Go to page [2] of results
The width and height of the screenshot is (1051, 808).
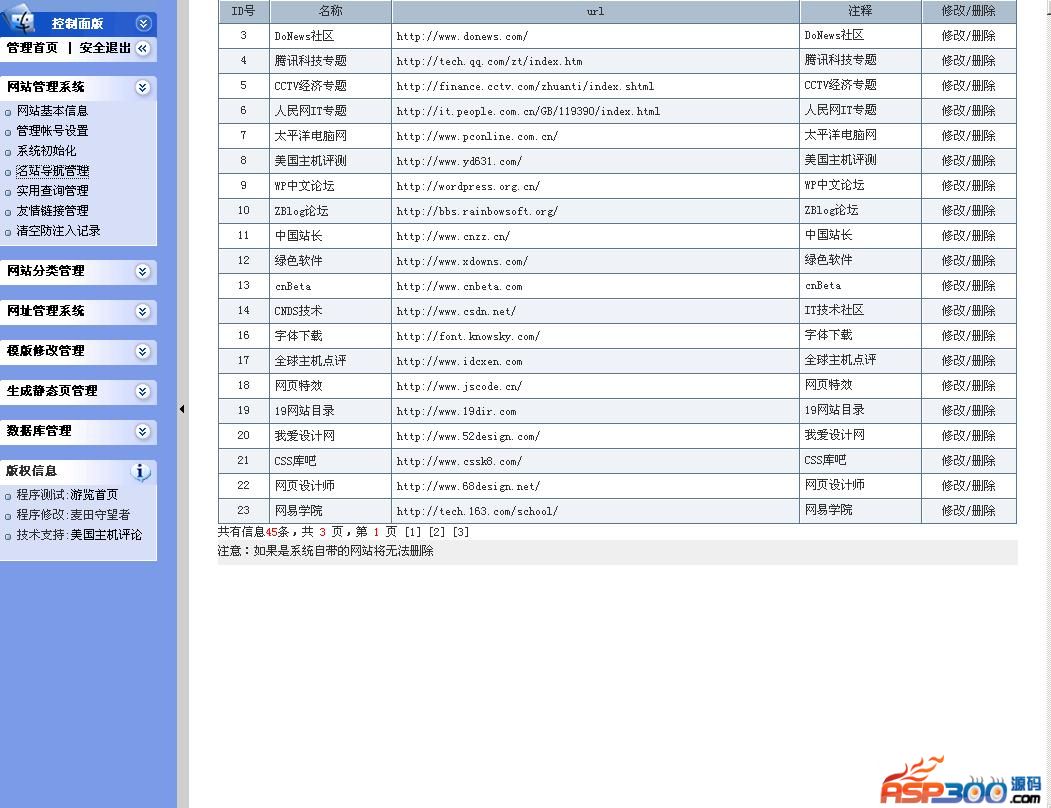(x=437, y=532)
